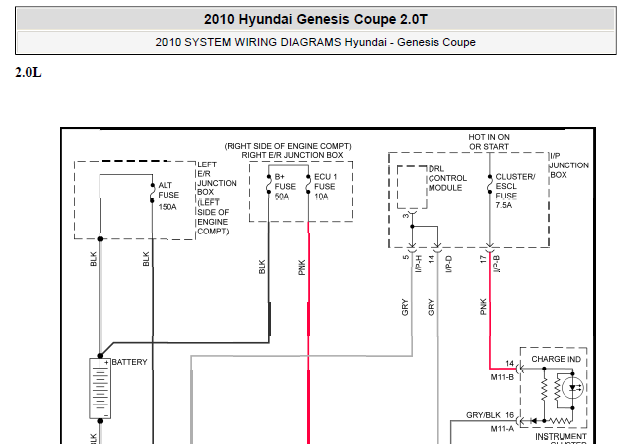Click the RIGHT E/R JUNCTION BOX label
The image size is (625, 444).
pos(292,155)
